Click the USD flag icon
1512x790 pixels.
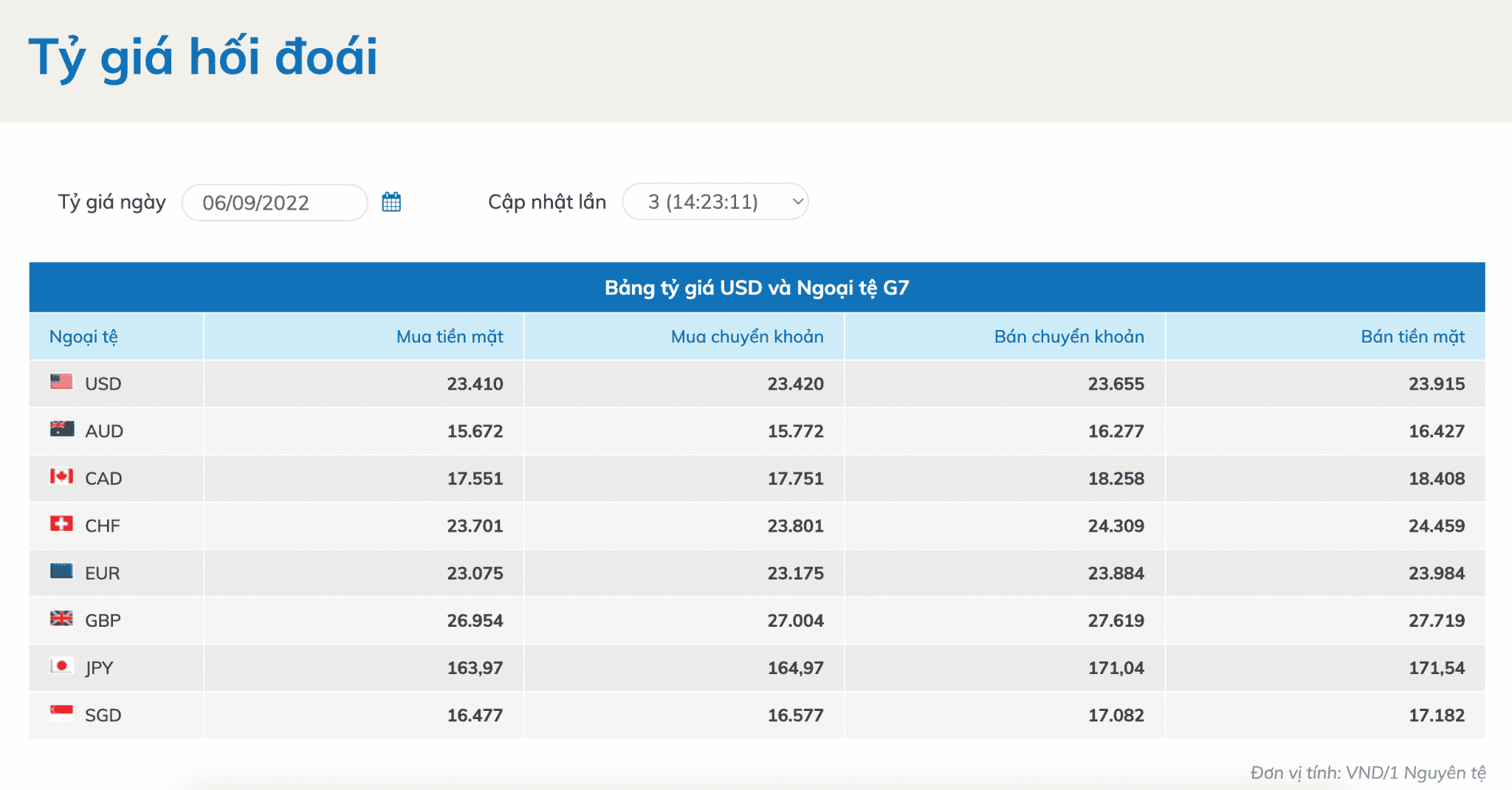click(x=61, y=382)
